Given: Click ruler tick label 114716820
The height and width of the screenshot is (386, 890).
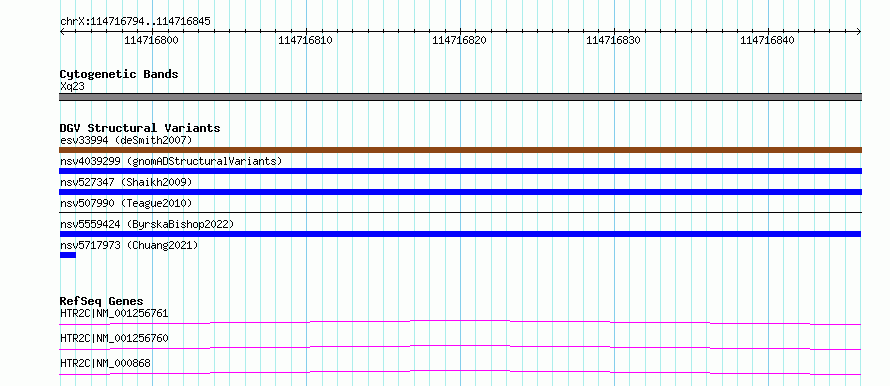Looking at the screenshot, I should (x=459, y=40).
